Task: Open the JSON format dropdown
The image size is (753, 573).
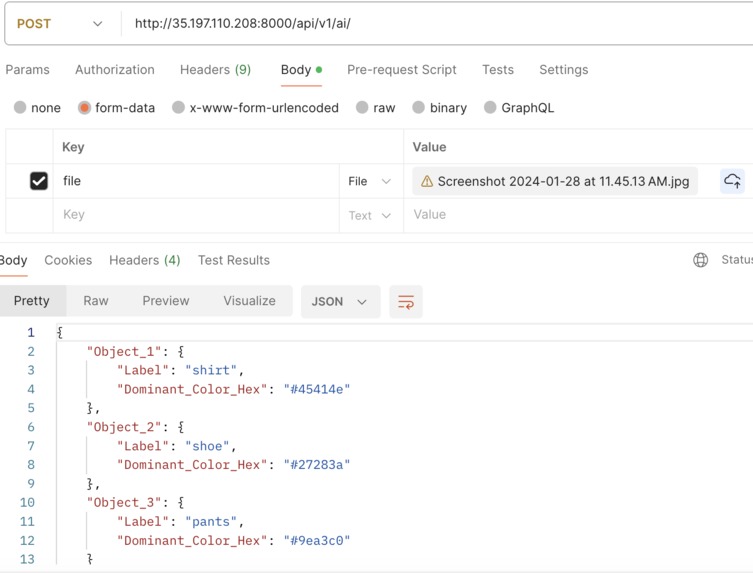Action: click(x=340, y=302)
